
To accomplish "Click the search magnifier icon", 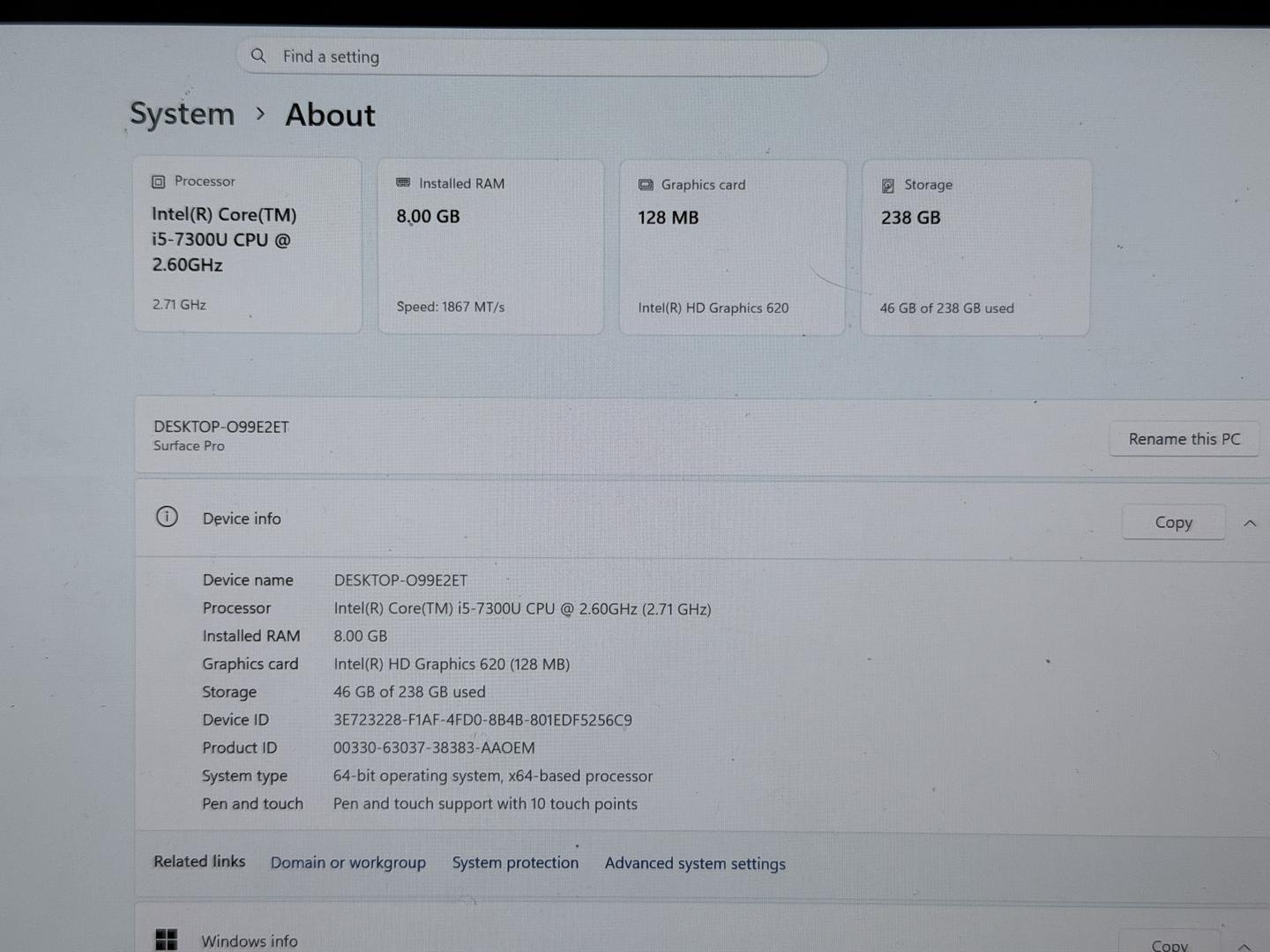I will point(258,56).
